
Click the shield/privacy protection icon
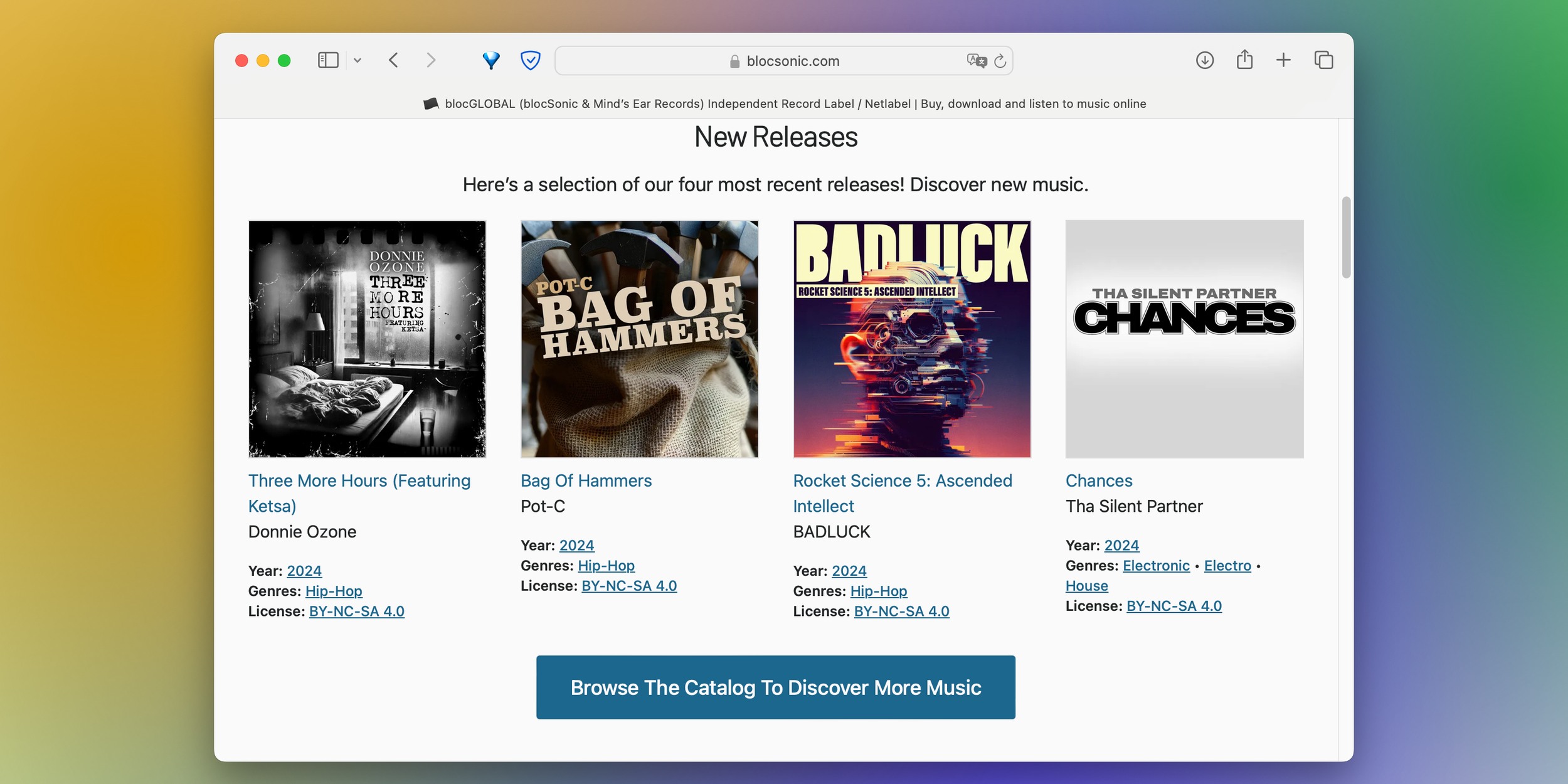(530, 60)
